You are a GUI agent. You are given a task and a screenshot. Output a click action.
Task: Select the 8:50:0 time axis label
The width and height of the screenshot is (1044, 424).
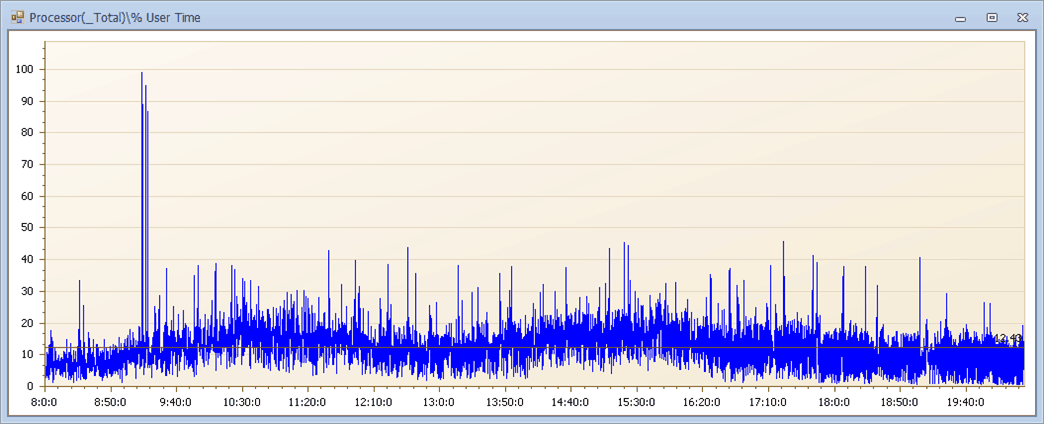click(x=109, y=402)
